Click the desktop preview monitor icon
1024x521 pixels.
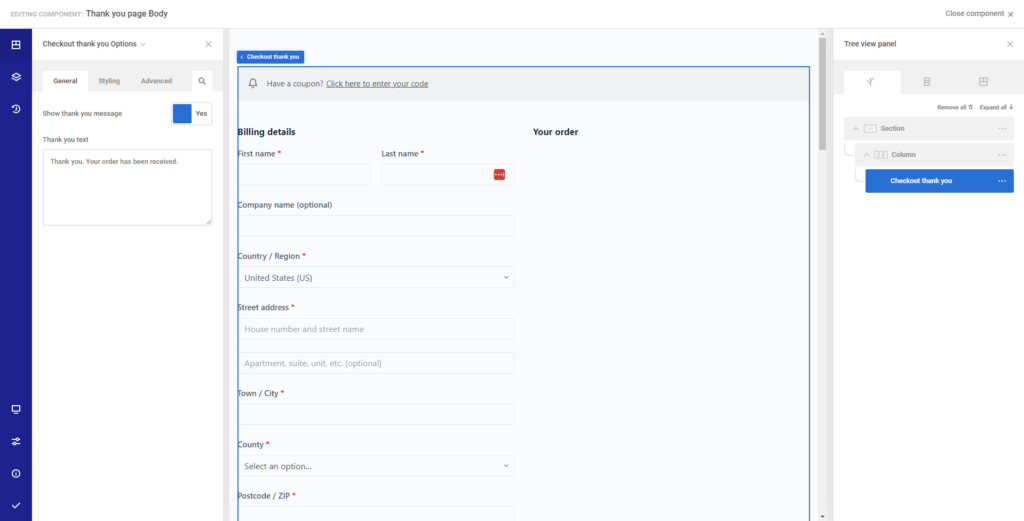(x=16, y=409)
